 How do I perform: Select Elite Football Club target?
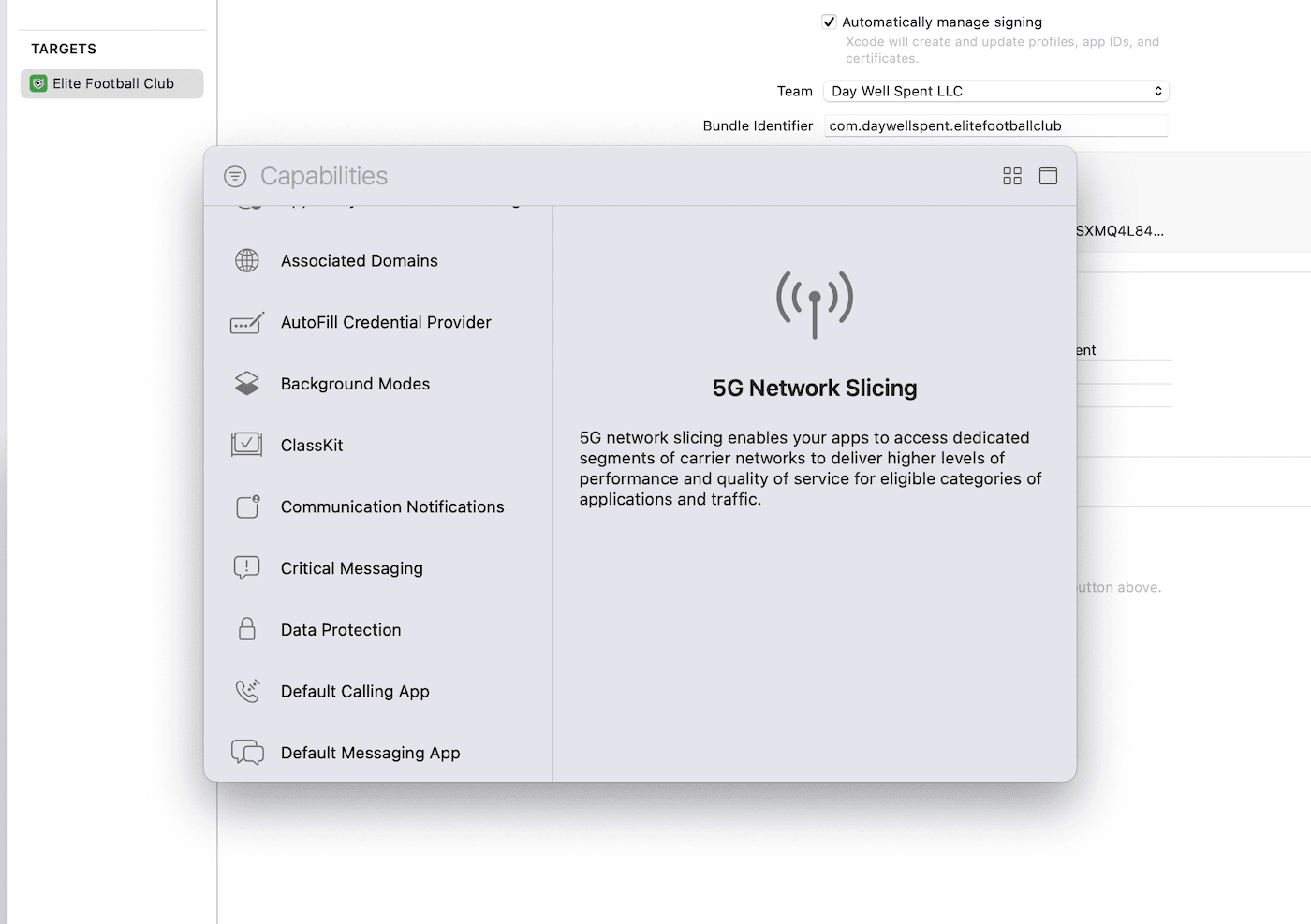tap(112, 83)
